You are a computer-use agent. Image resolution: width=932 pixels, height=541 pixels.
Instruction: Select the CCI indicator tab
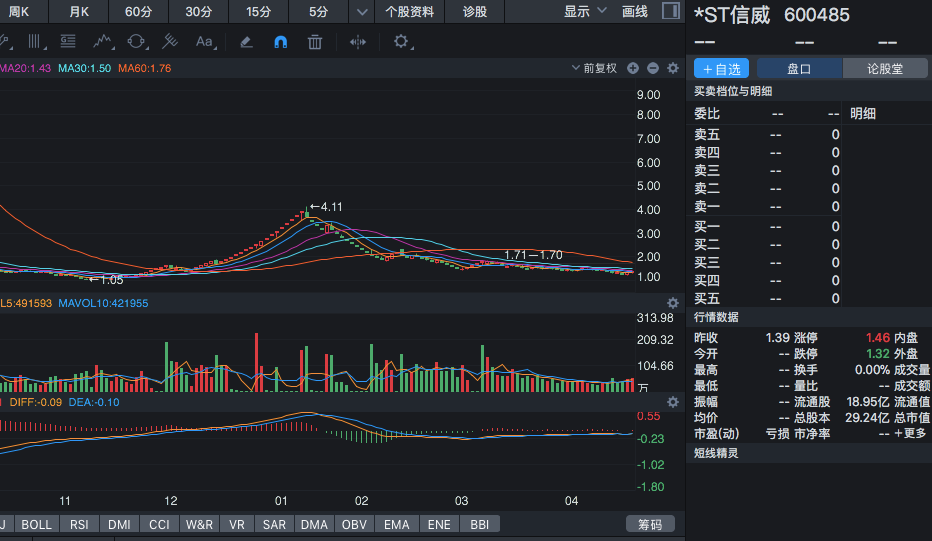pos(159,524)
